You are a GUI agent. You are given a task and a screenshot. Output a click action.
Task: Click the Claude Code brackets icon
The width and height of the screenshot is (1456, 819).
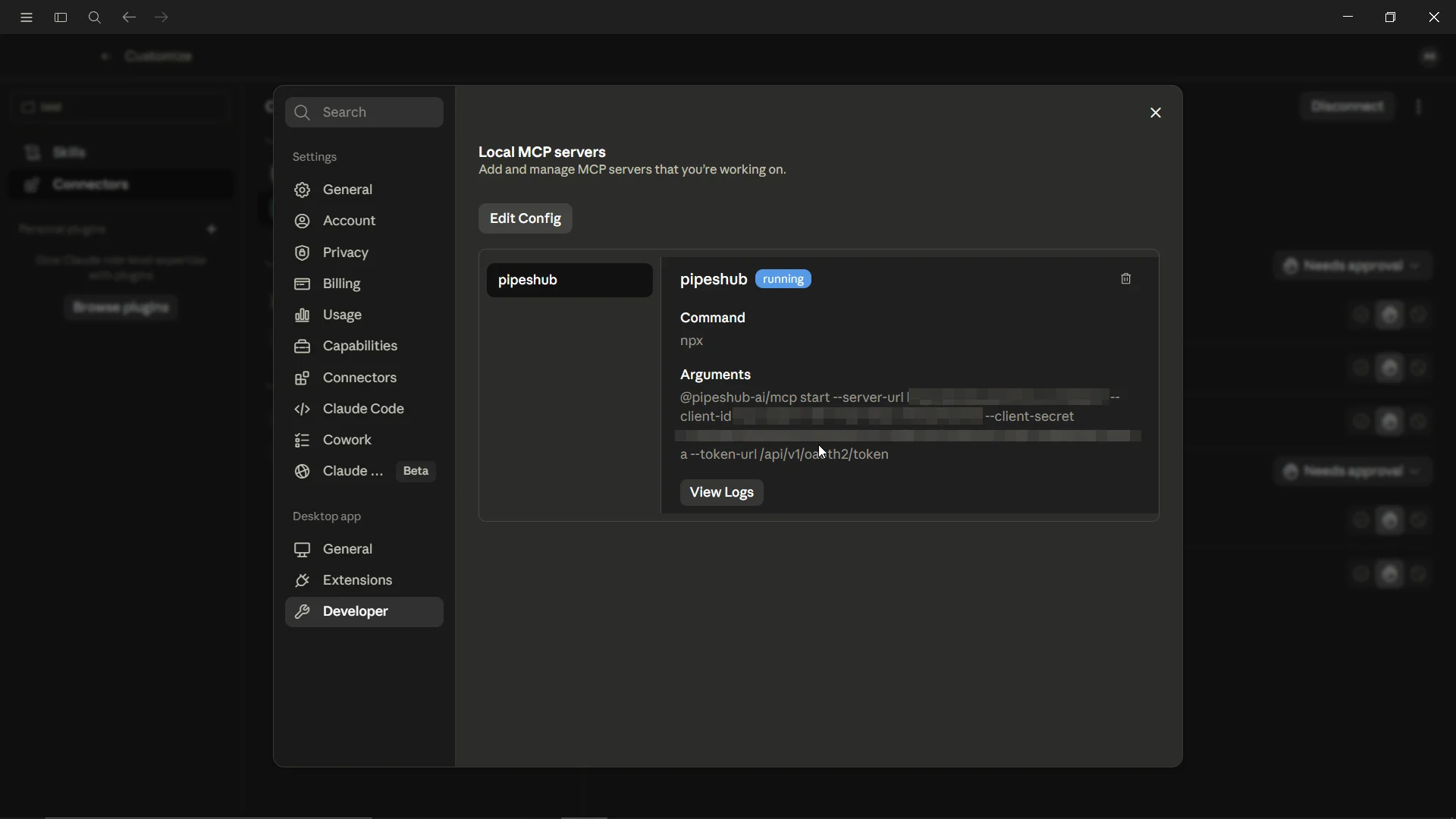(303, 409)
